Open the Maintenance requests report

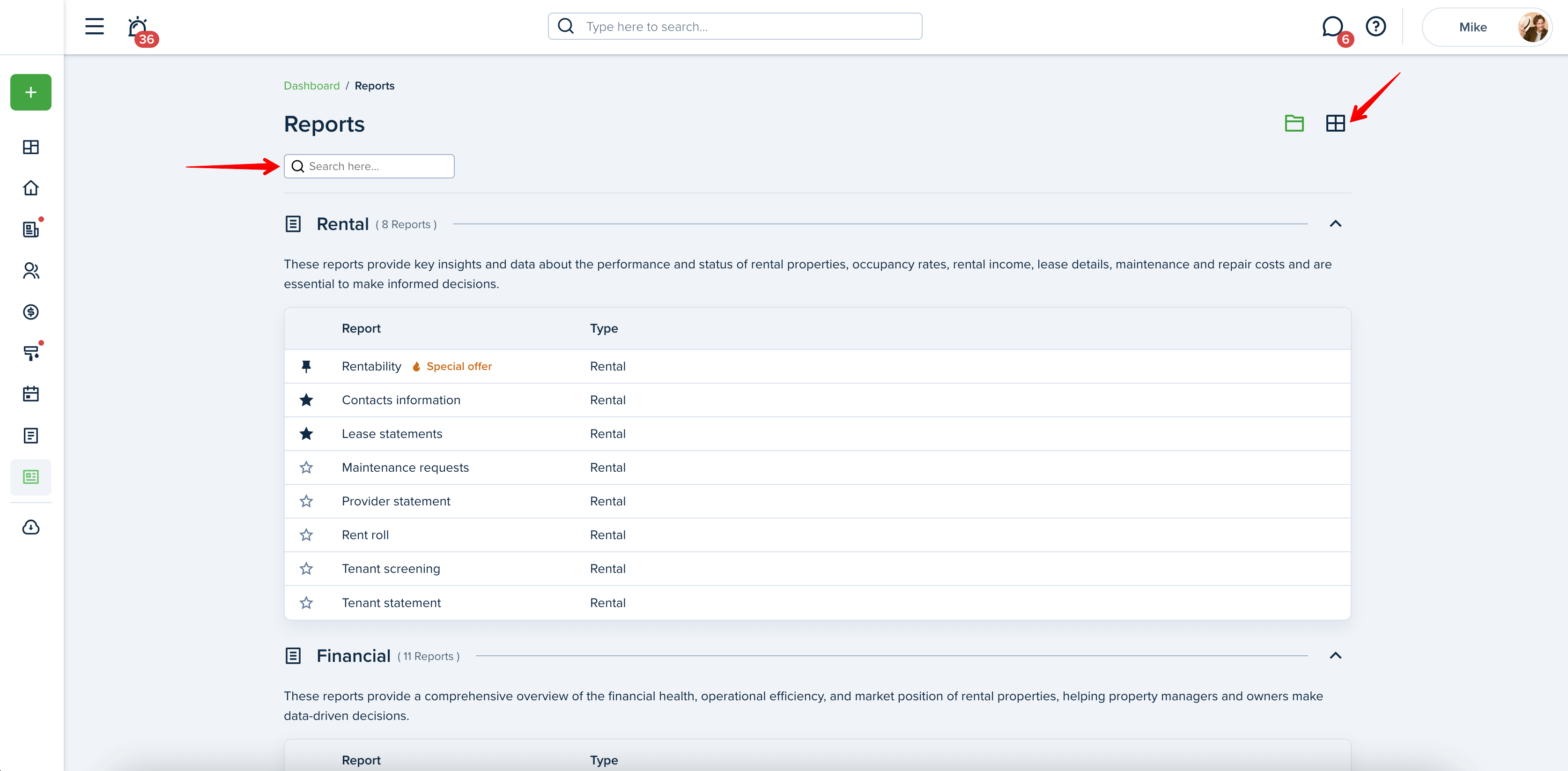tap(406, 468)
